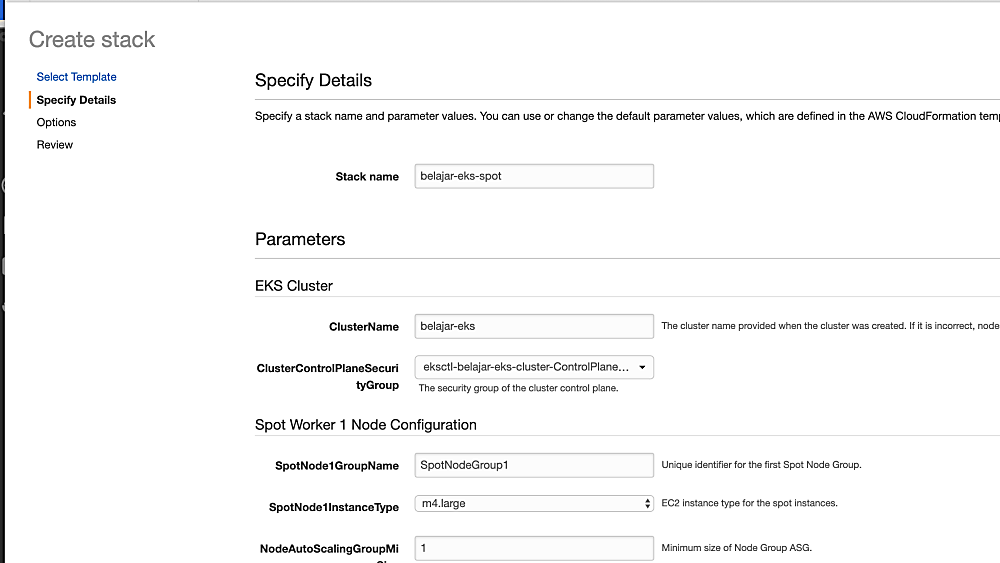Click the Stack name label
This screenshot has width=1000, height=563.
pos(367,177)
